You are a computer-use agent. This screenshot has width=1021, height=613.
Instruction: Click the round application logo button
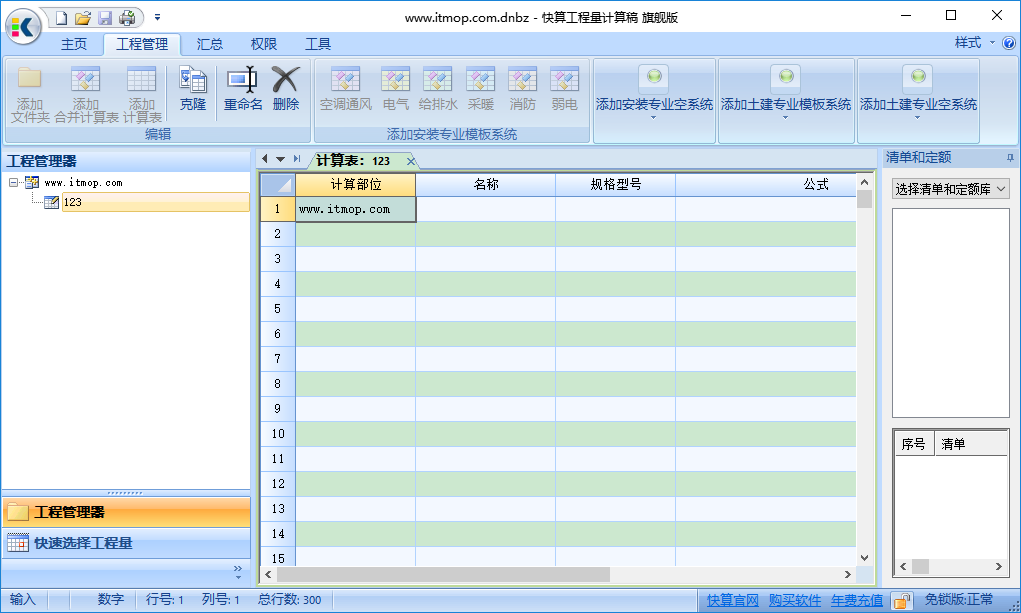pos(23,26)
